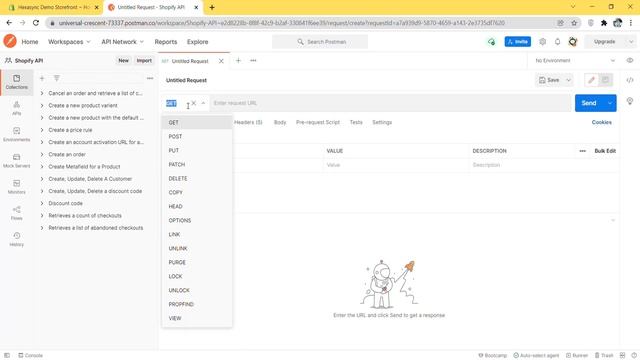
Task: Click the filter collections icon
Action: tap(57, 78)
